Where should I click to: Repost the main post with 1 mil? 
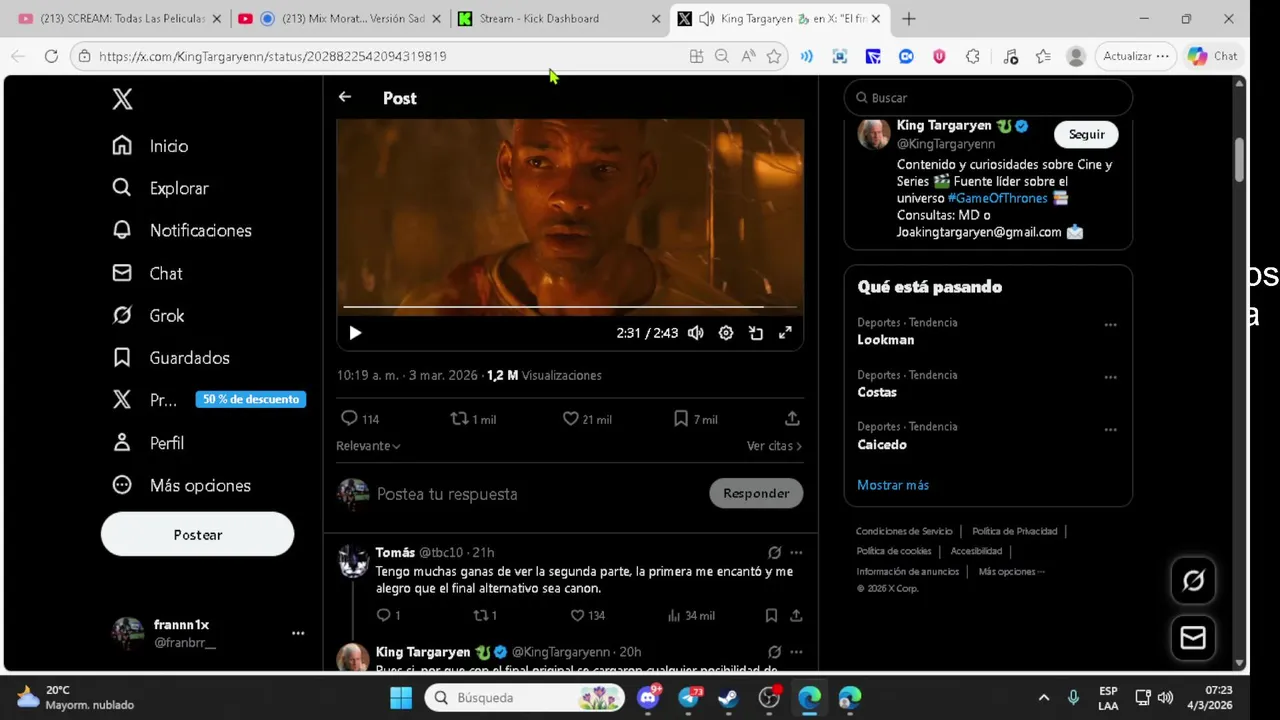[x=473, y=418]
